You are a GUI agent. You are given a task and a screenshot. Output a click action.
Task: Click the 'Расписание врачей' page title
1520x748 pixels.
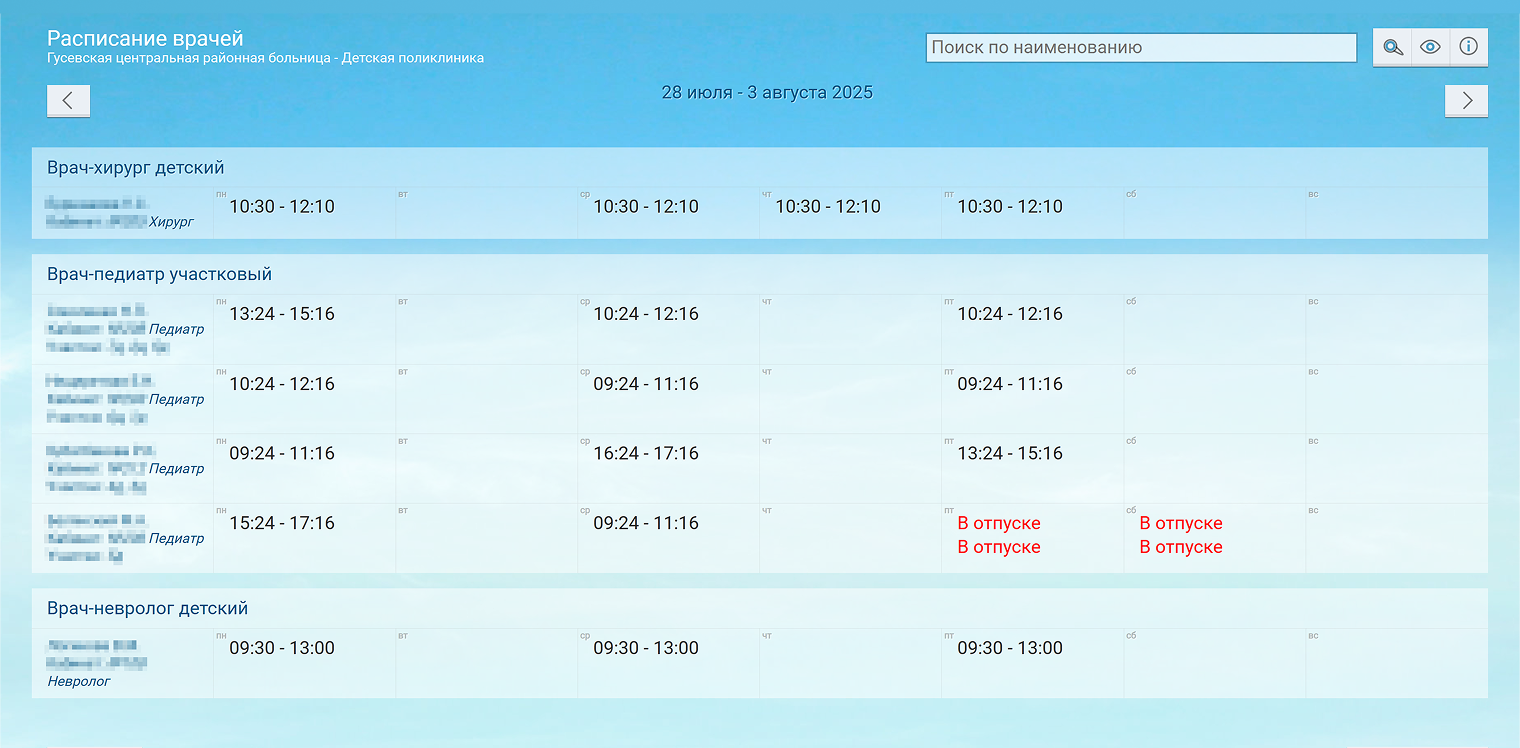[145, 39]
